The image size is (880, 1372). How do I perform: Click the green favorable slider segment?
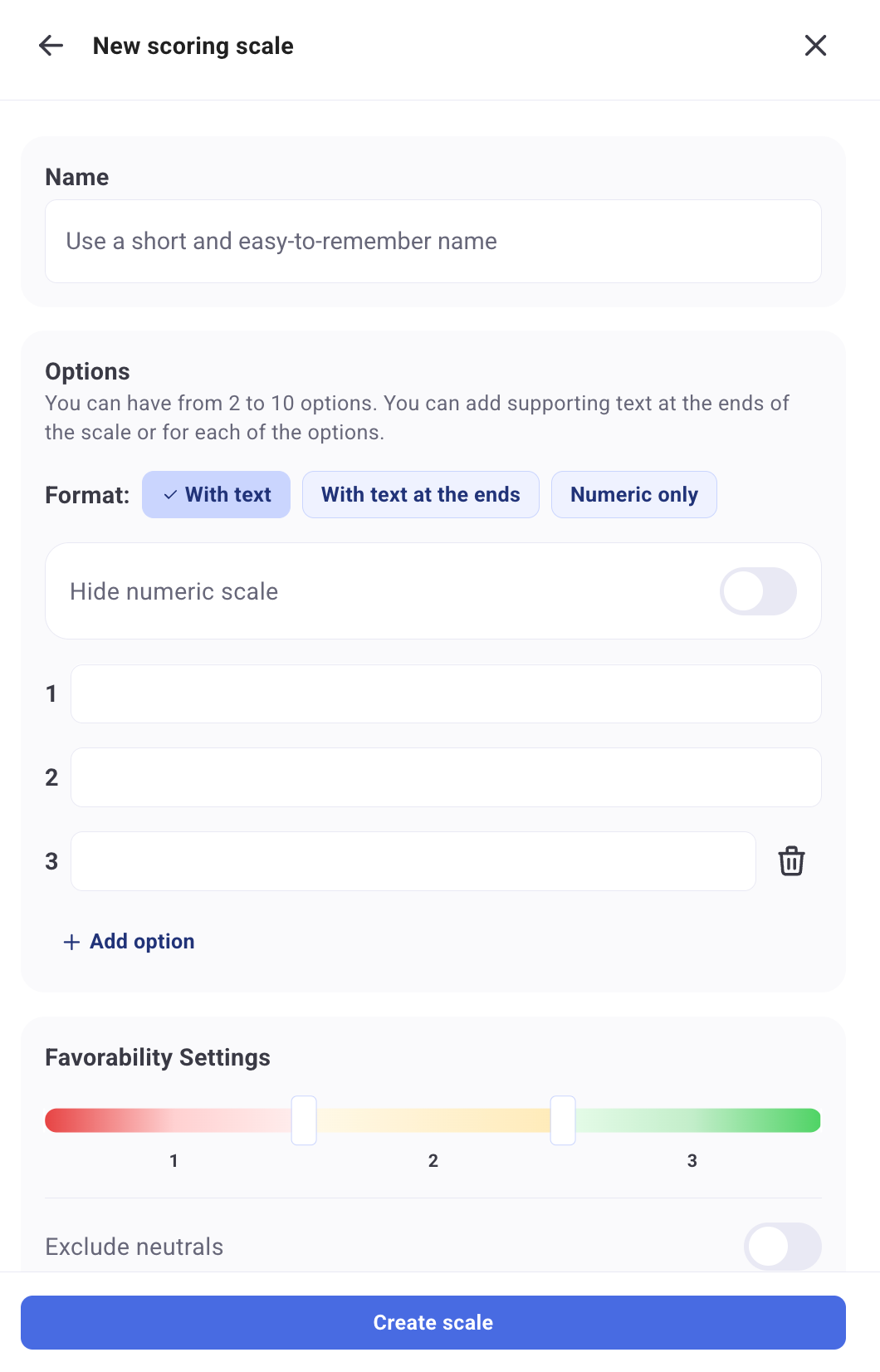pyautogui.click(x=697, y=1120)
